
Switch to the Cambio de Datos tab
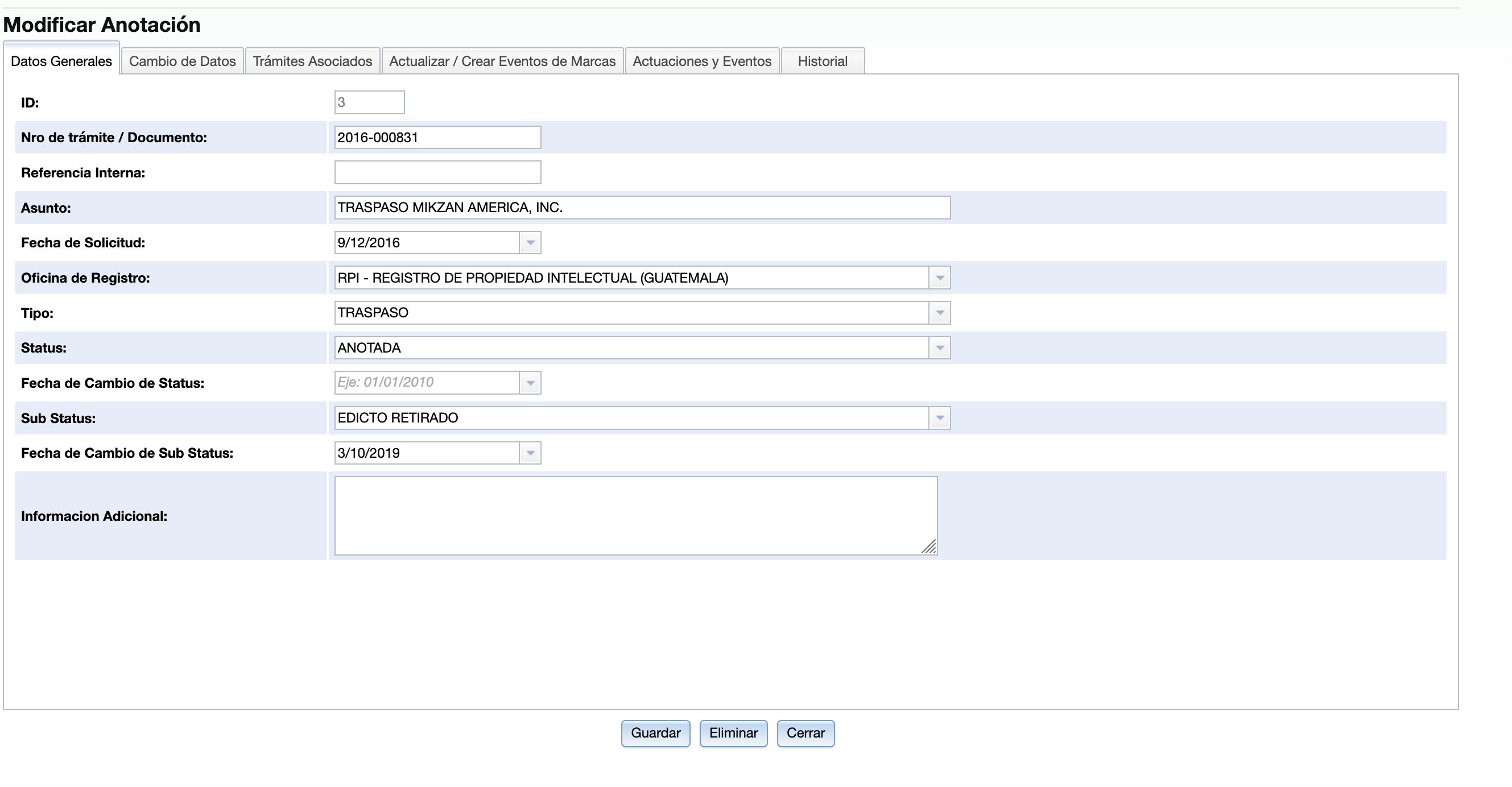182,61
